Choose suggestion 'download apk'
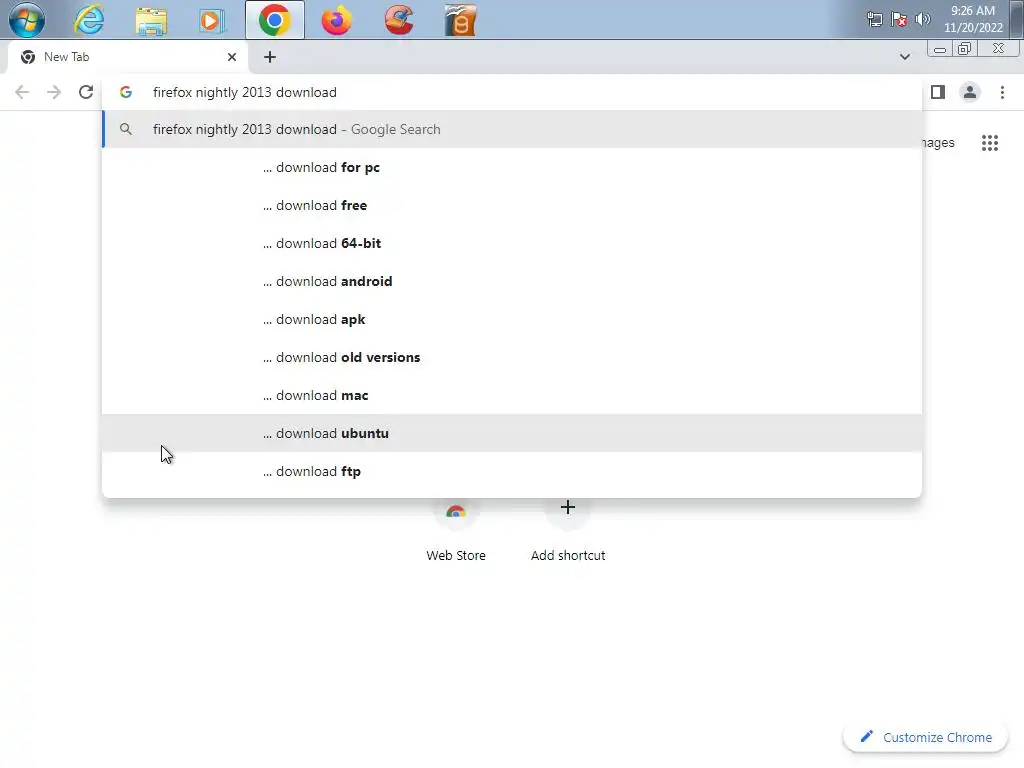This screenshot has height=768, width=1024. click(512, 319)
